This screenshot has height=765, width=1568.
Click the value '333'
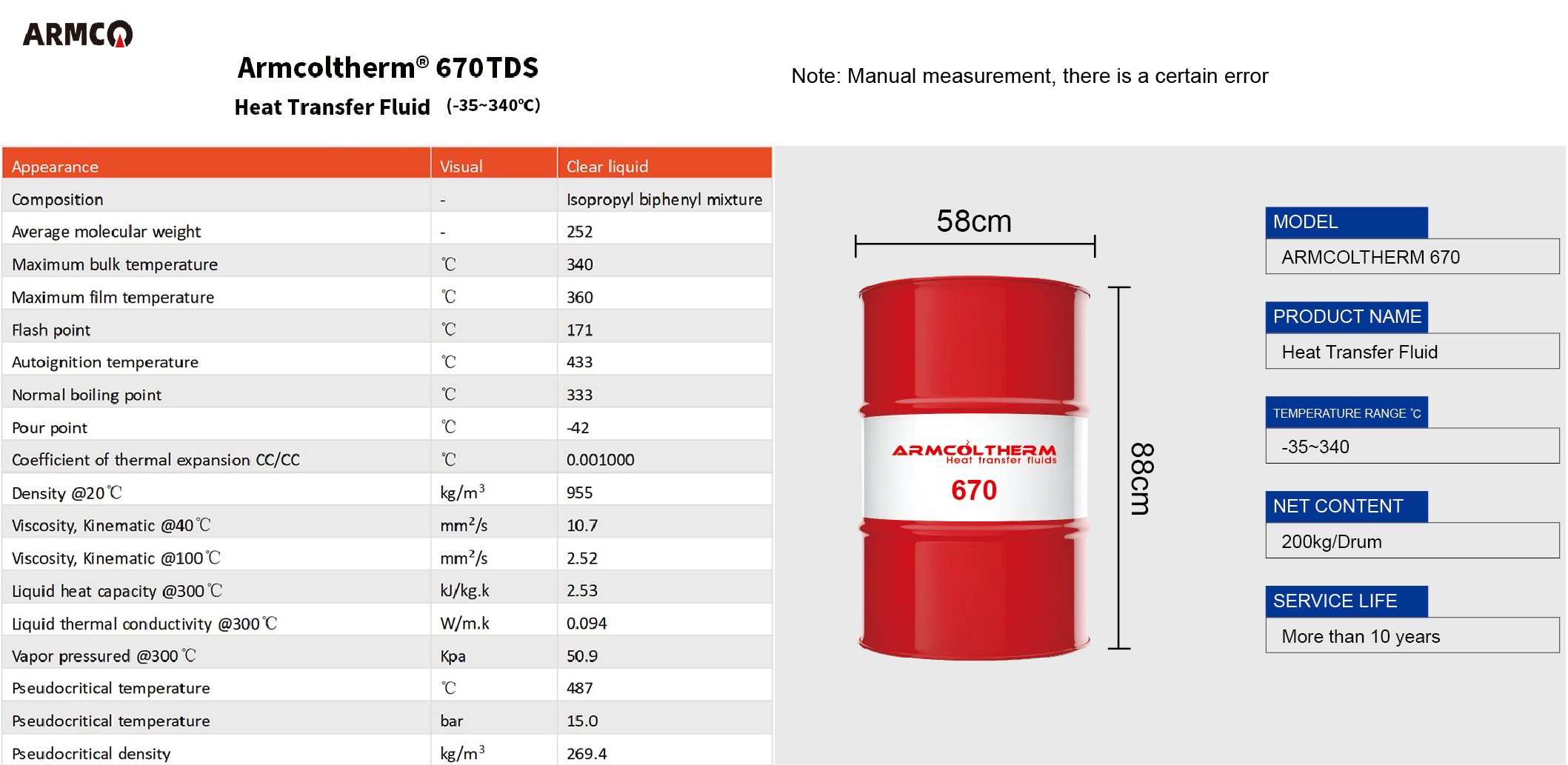[580, 395]
